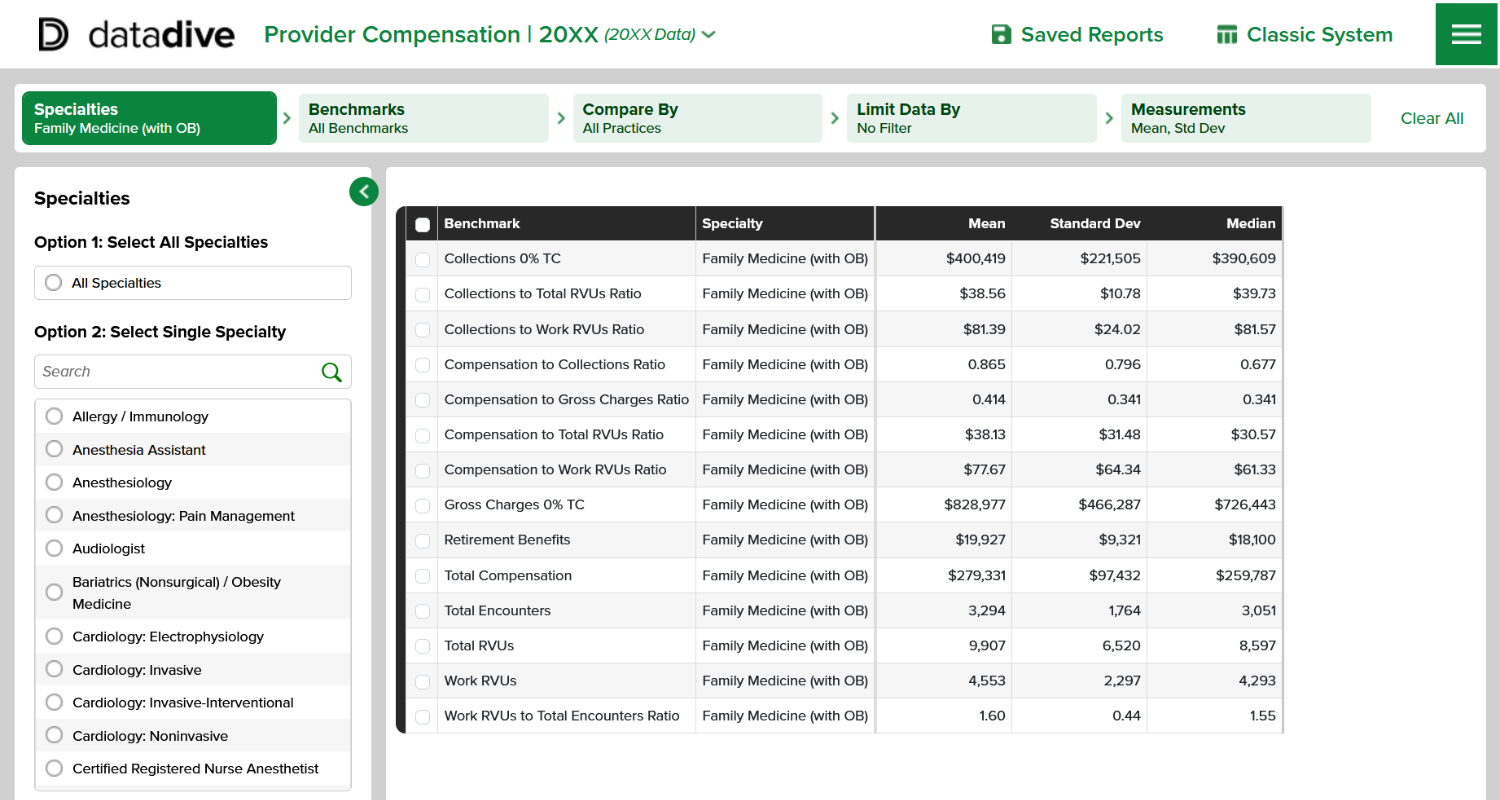
Task: Check the Work RVUs row checkbox
Action: pyautogui.click(x=422, y=681)
